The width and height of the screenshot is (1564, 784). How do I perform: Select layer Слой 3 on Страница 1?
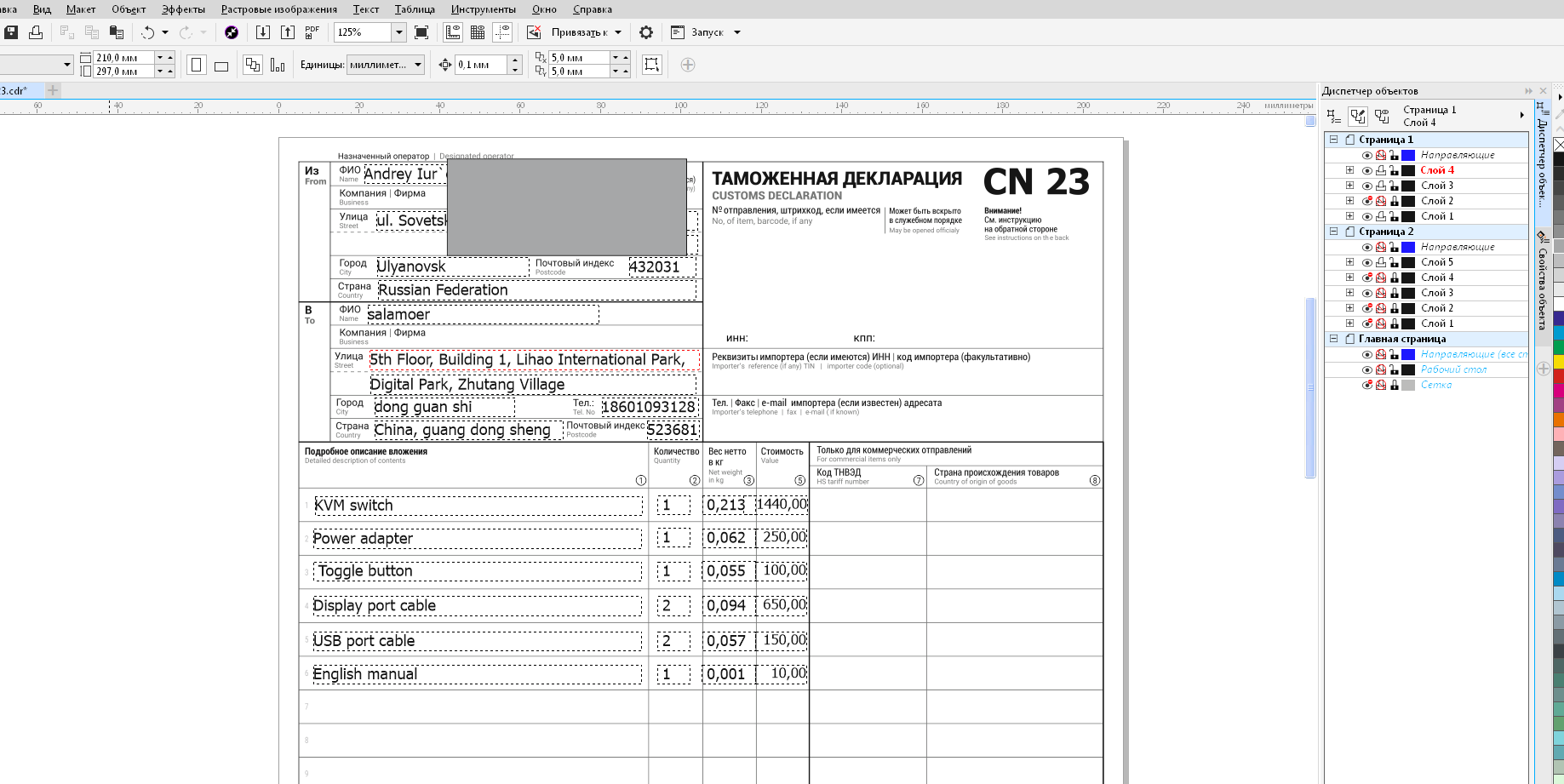pos(1437,186)
